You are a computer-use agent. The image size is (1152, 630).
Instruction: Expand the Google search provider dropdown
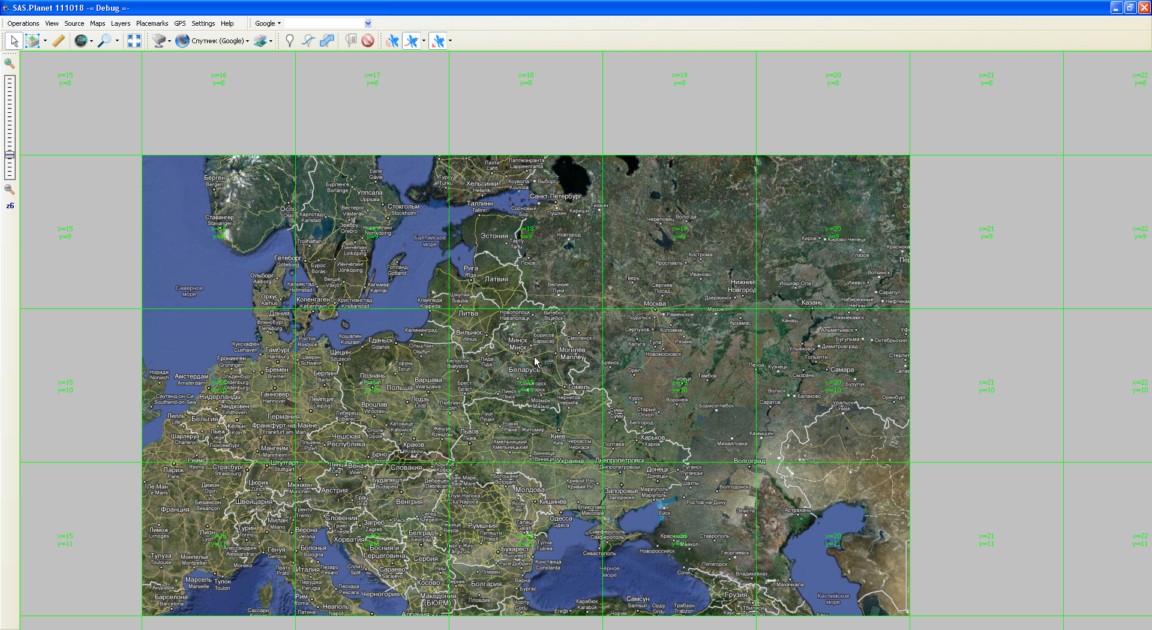click(267, 23)
